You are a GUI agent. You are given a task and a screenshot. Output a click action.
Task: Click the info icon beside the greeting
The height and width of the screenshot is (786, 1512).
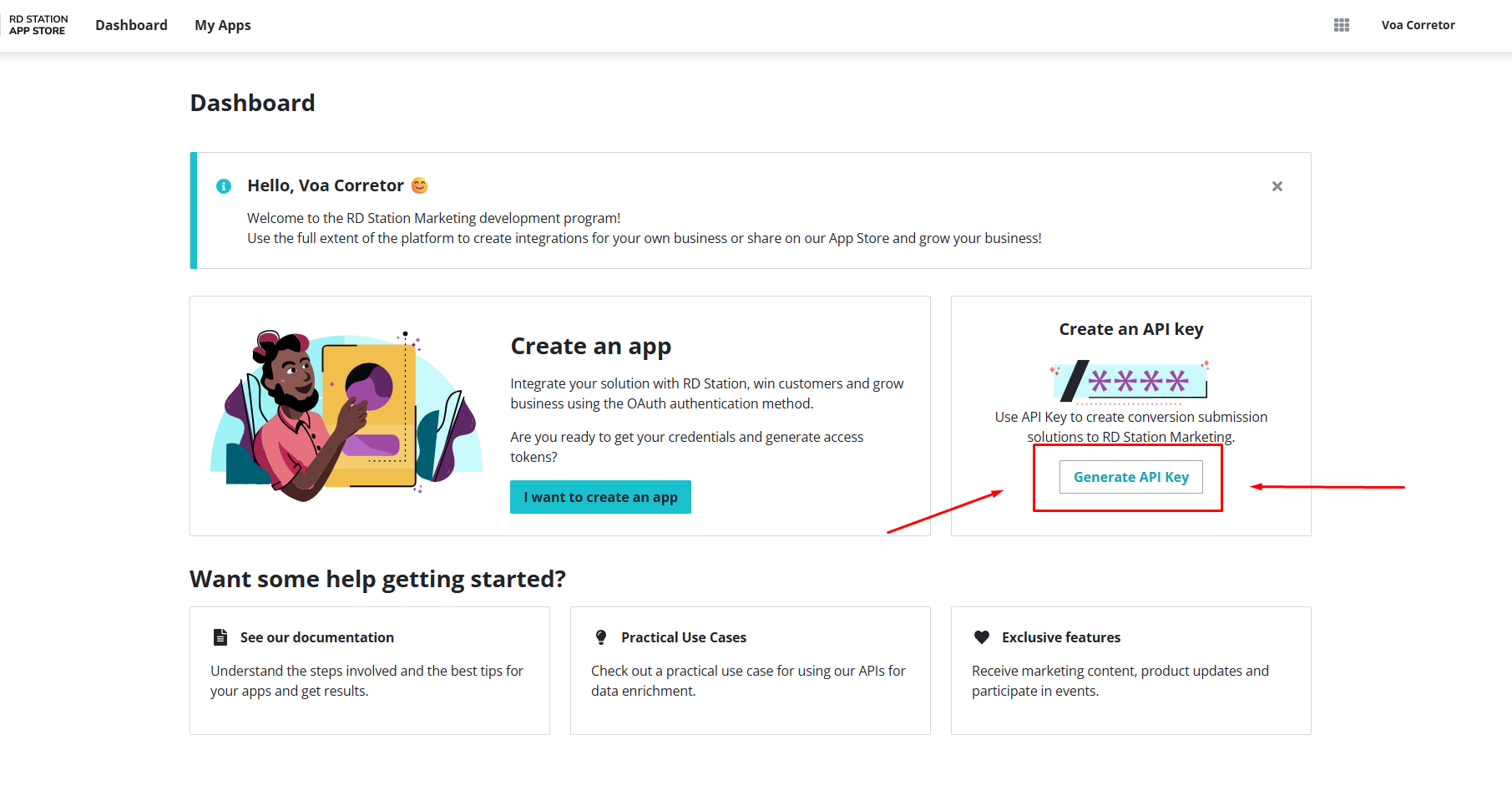tap(224, 186)
